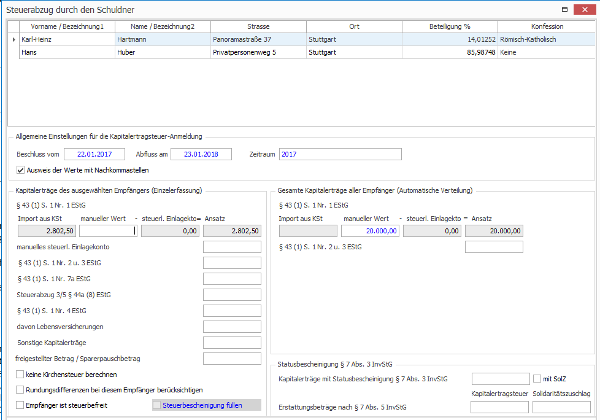Click davon Lebensversicherungen input field
The image size is (600, 420).
[x=232, y=326]
